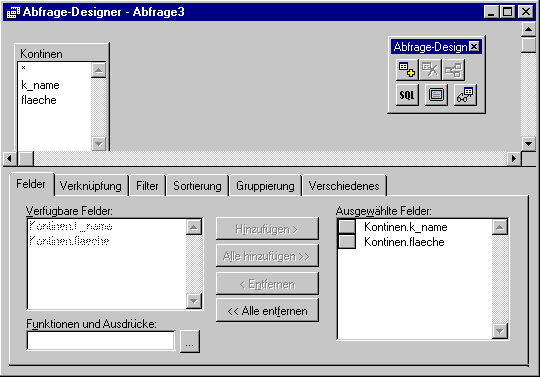
Task: Toggle the box beside Kontinen.k_name
Action: [x=347, y=227]
